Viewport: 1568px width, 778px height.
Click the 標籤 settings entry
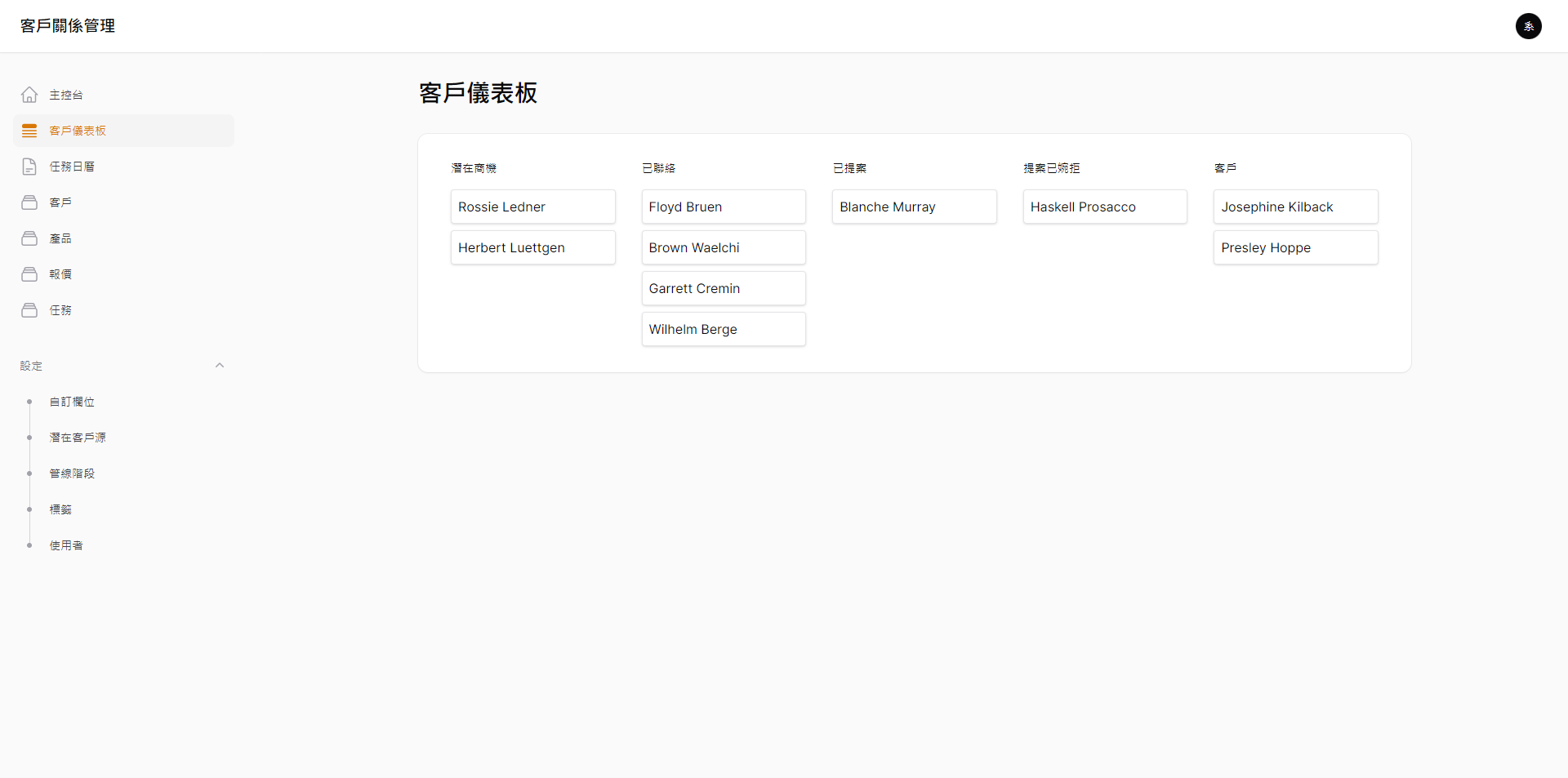click(x=60, y=509)
